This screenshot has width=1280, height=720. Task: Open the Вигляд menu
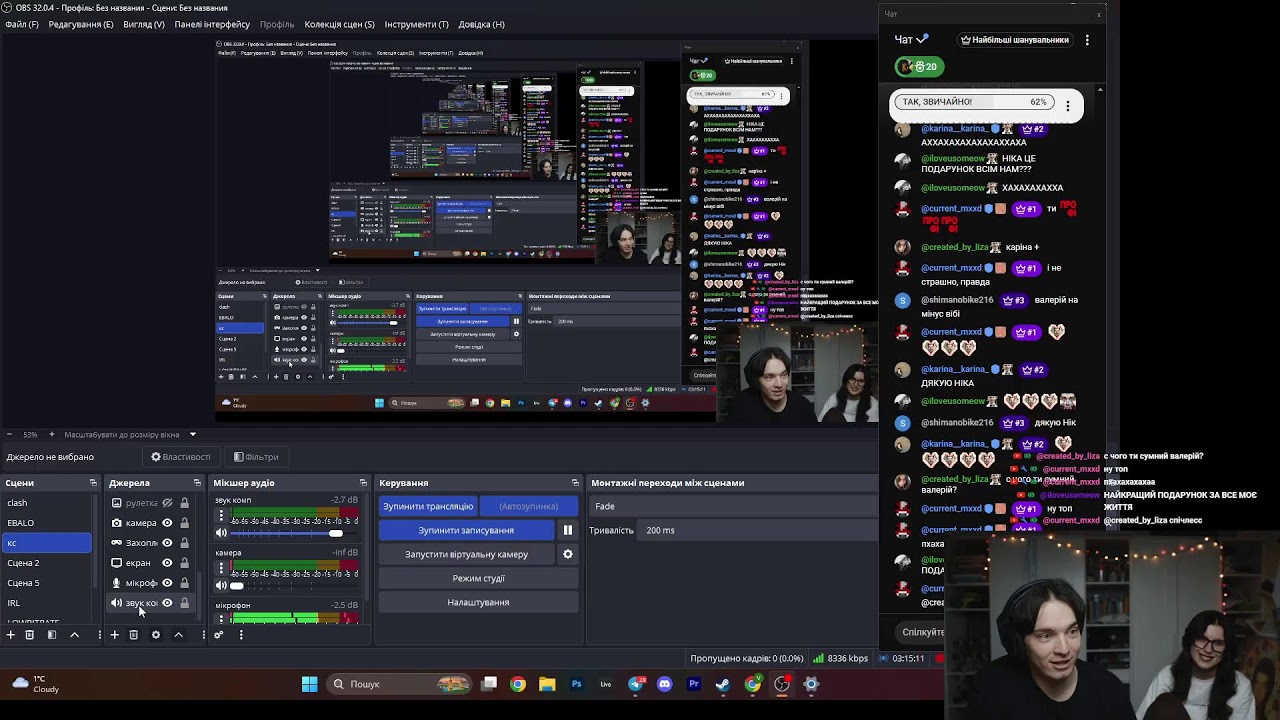tap(144, 24)
